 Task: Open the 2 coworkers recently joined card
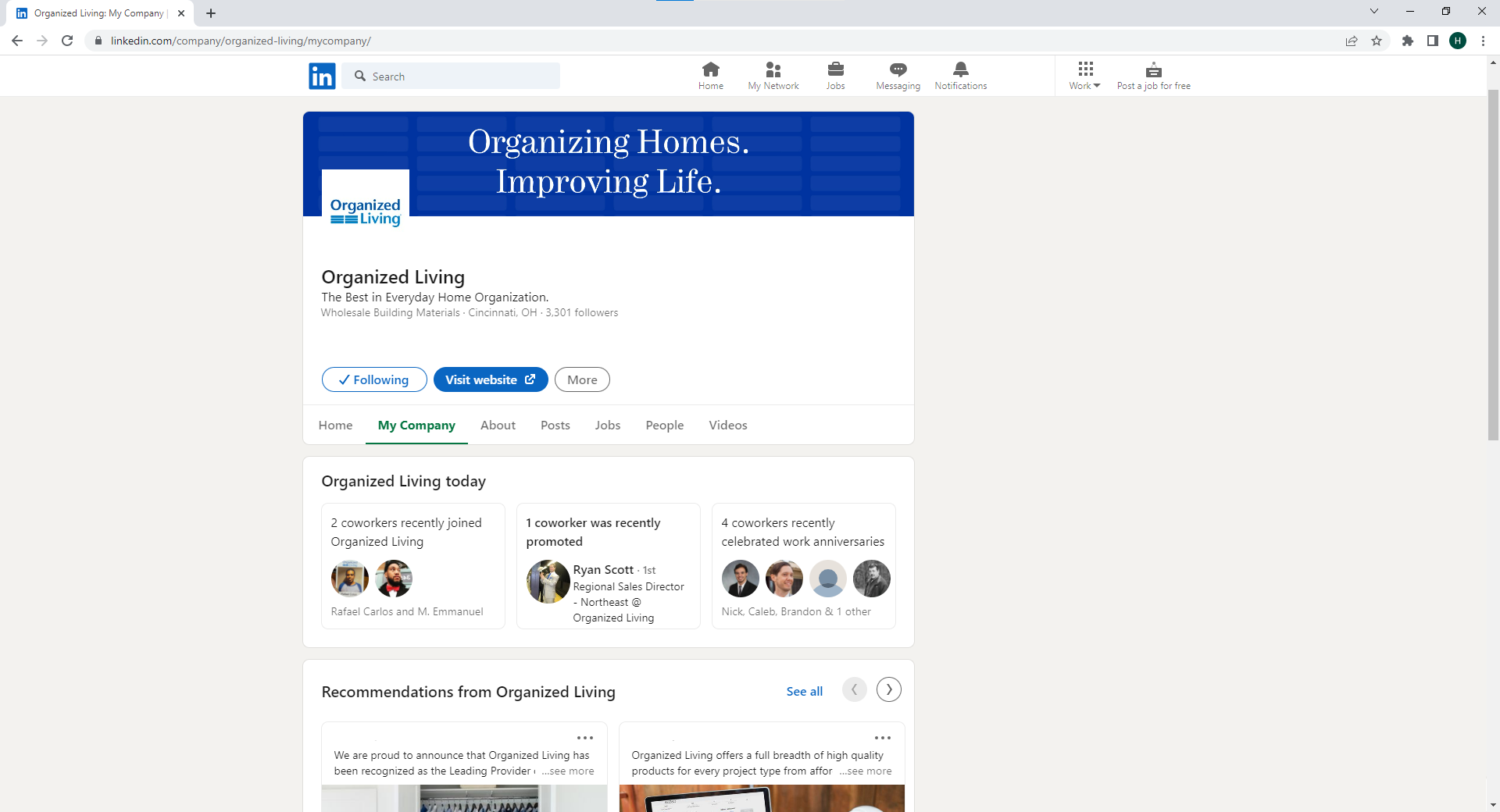click(413, 566)
